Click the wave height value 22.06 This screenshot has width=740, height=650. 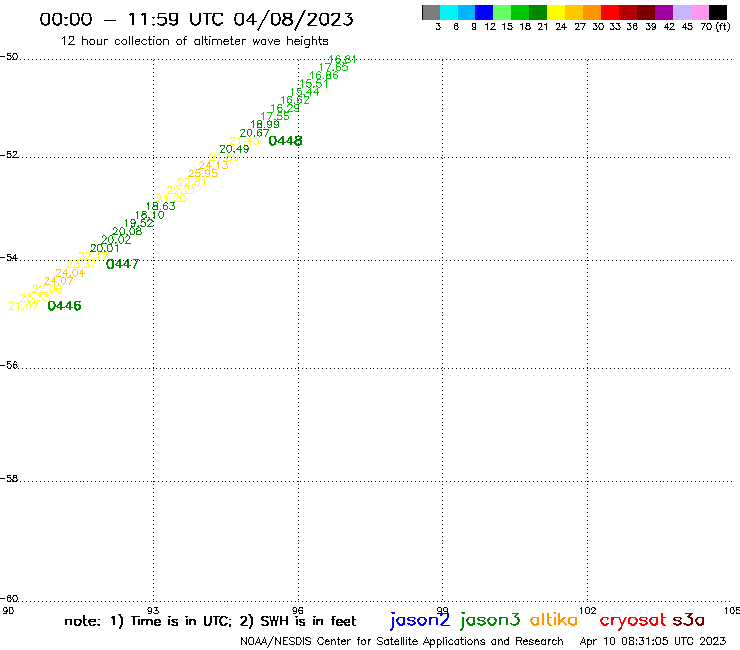47,289
